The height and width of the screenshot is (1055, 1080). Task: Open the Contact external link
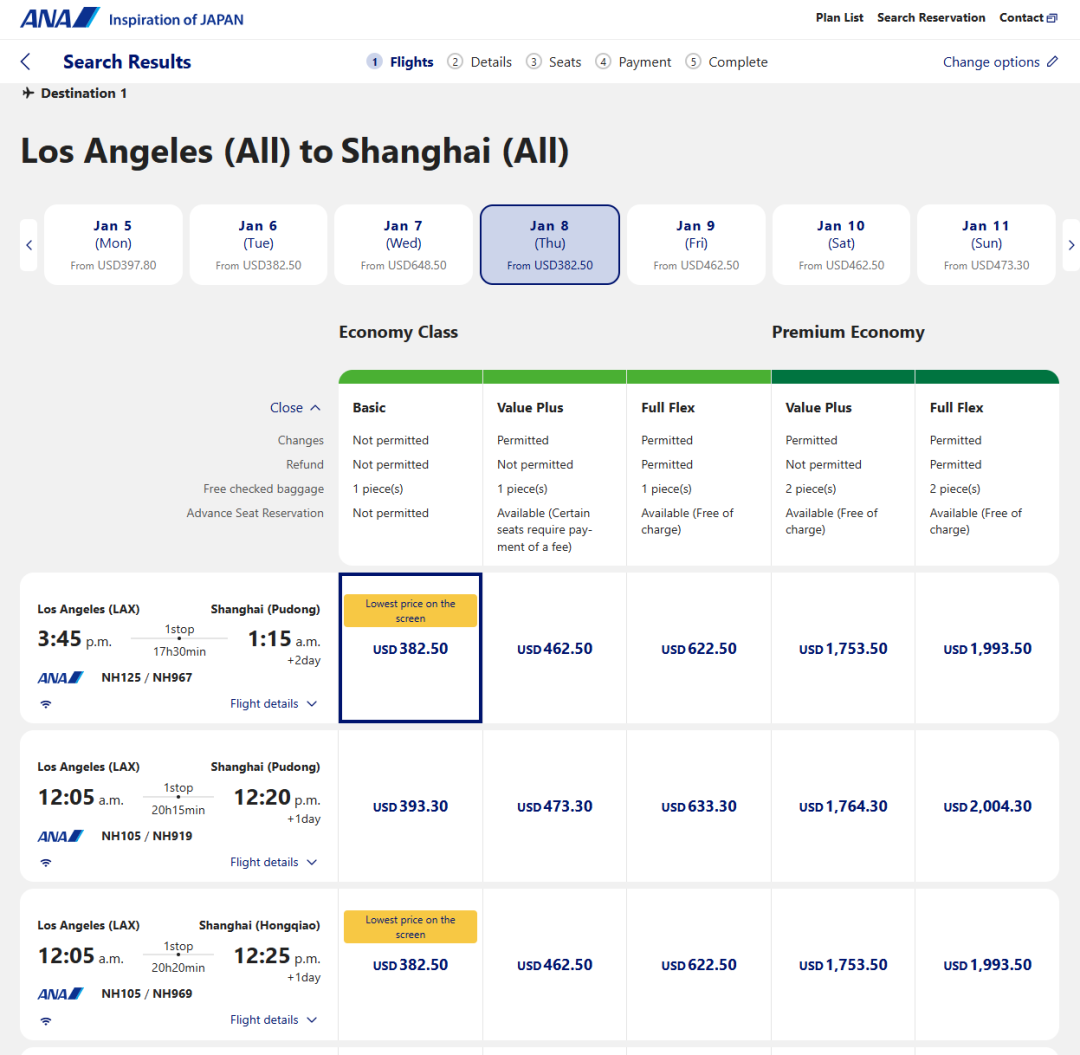(1028, 18)
